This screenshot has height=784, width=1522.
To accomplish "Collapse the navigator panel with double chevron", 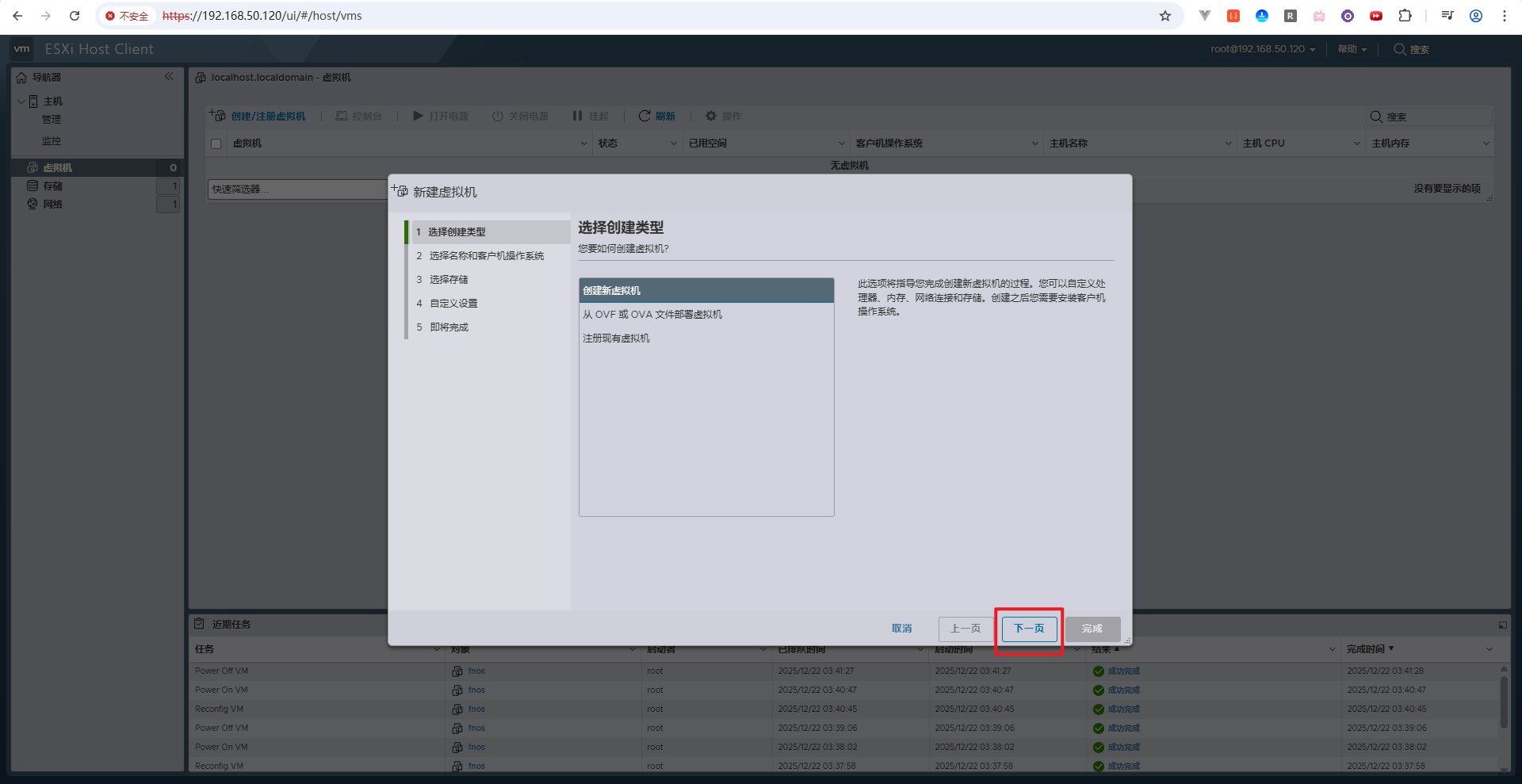I will (x=169, y=77).
